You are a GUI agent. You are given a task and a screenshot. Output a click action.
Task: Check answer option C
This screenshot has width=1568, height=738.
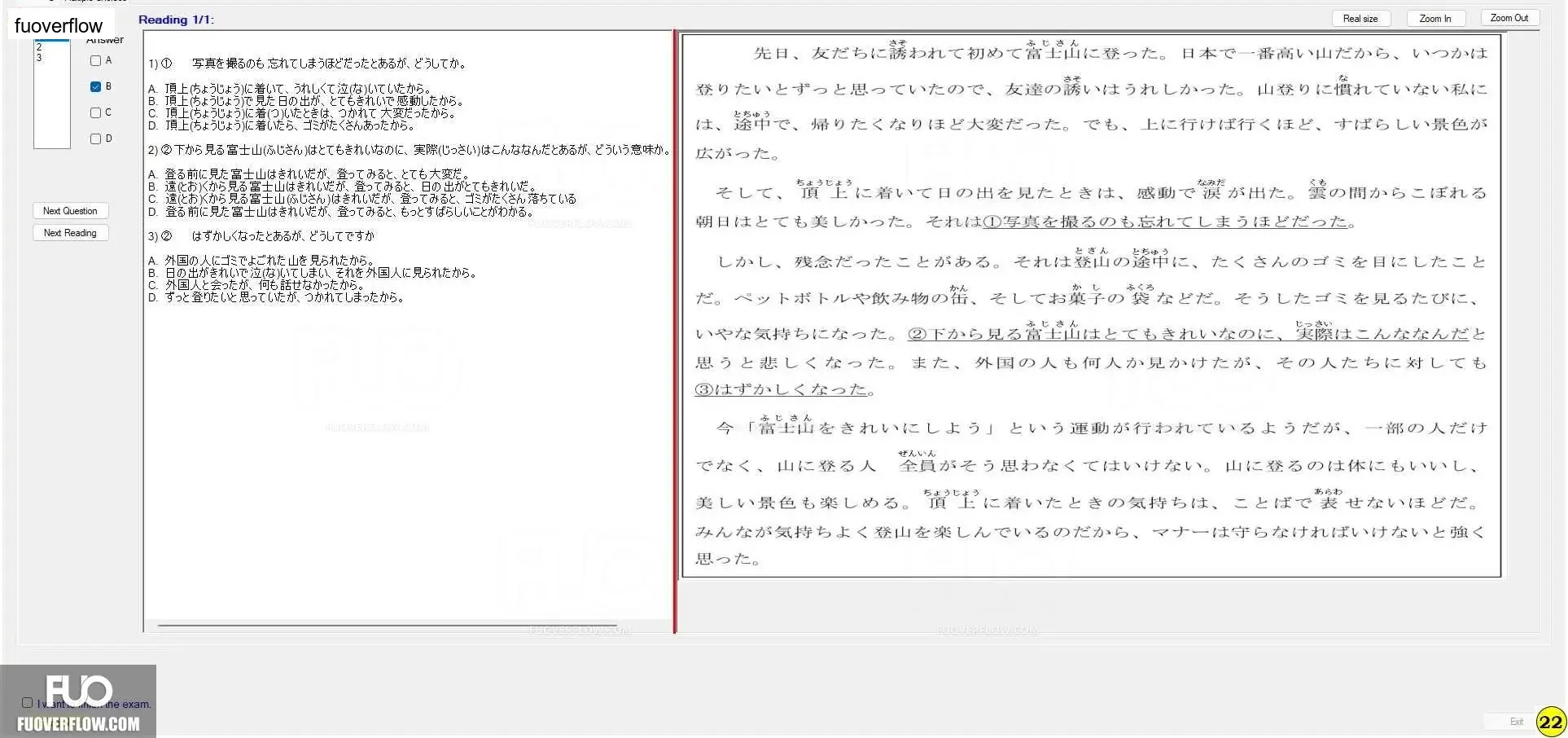(x=95, y=112)
